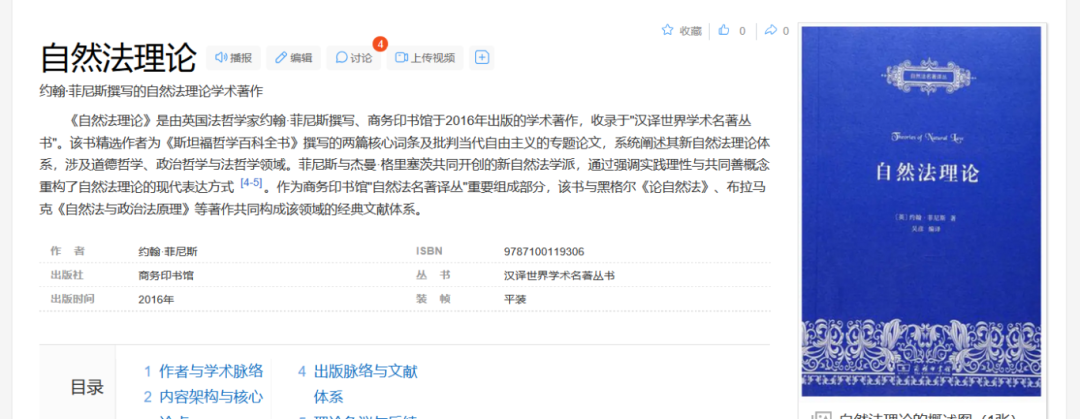
Task: Click the 装帧 field label
Action: [x=433, y=299]
